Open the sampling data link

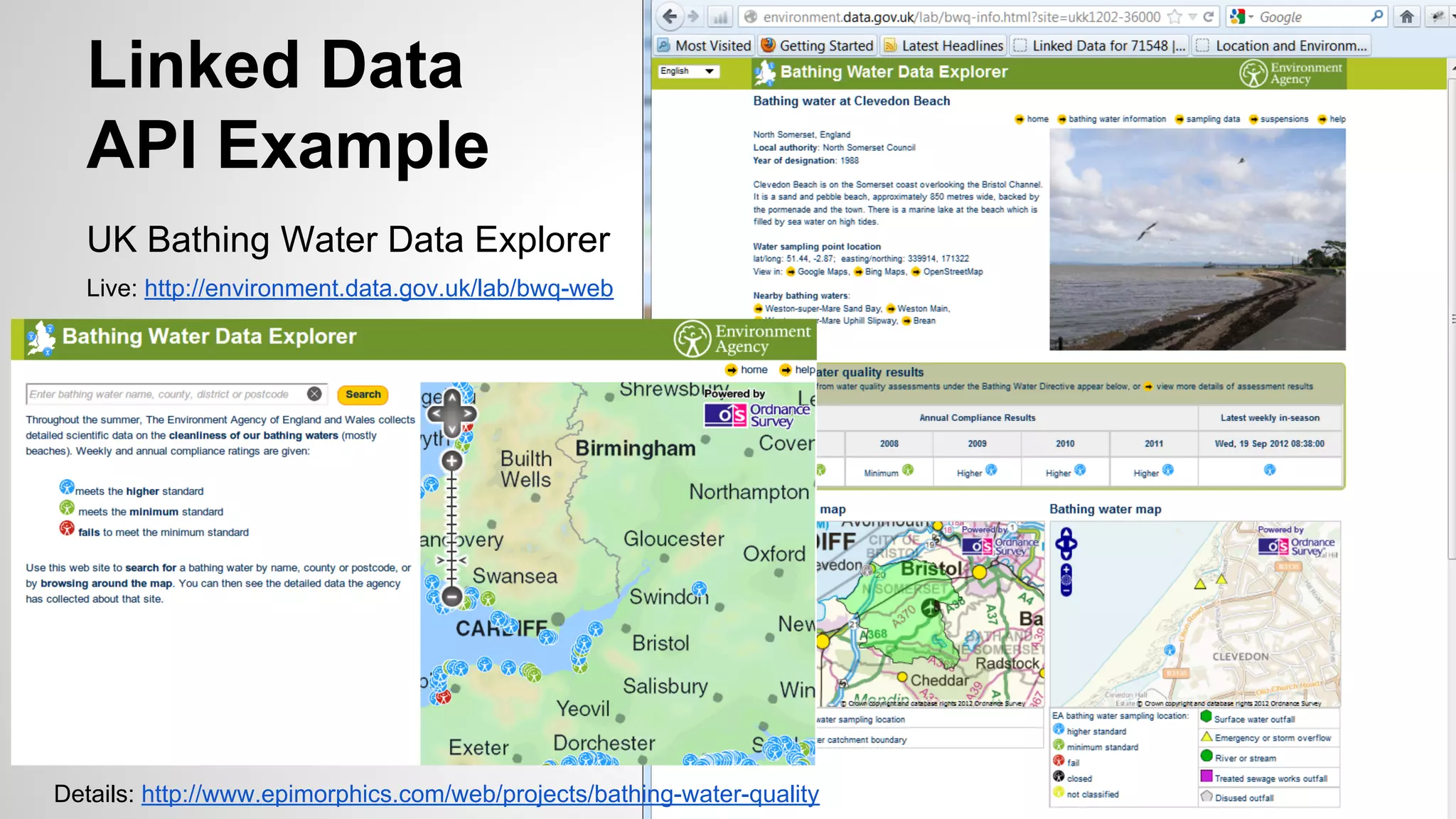1207,119
